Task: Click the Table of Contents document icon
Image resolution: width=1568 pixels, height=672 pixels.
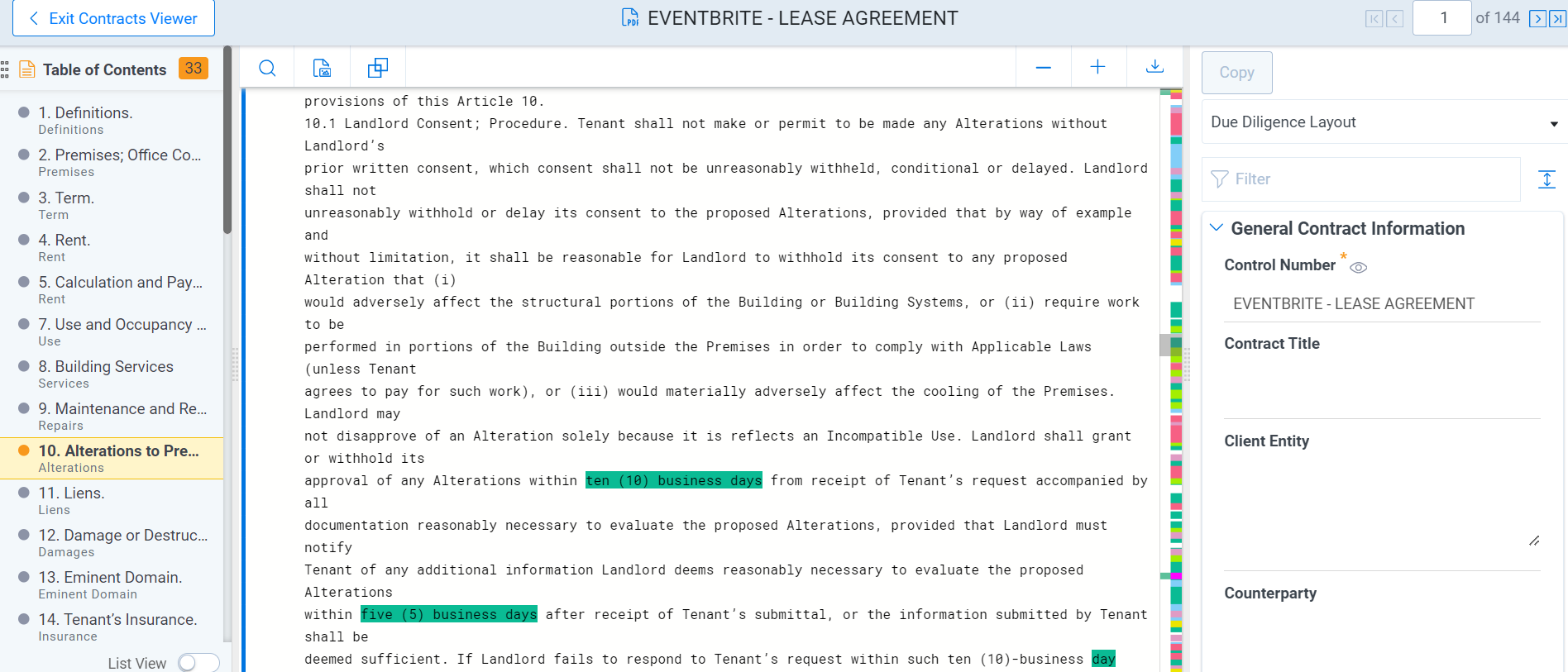Action: point(27,69)
